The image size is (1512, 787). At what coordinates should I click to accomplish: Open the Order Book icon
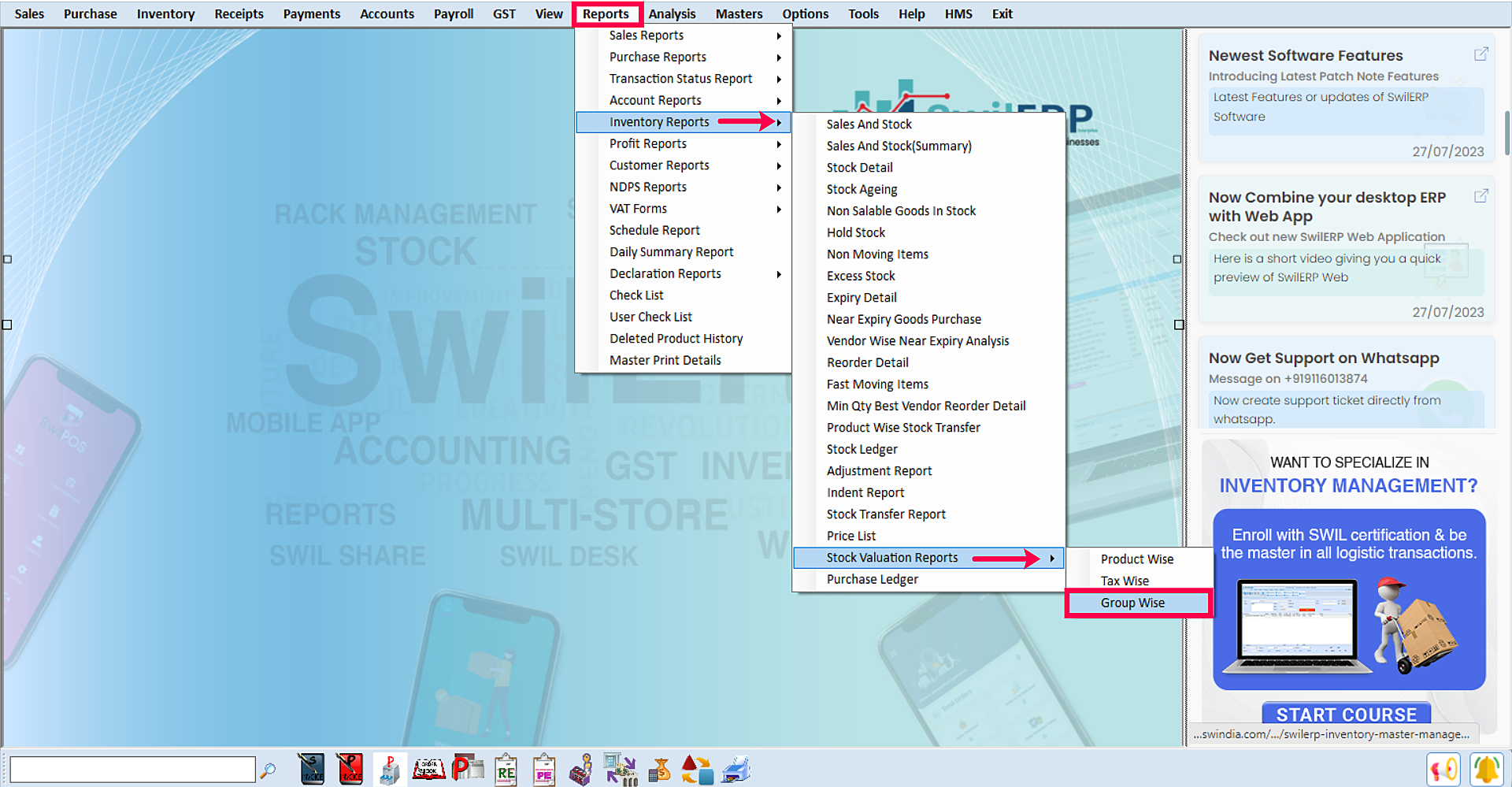tap(429, 770)
